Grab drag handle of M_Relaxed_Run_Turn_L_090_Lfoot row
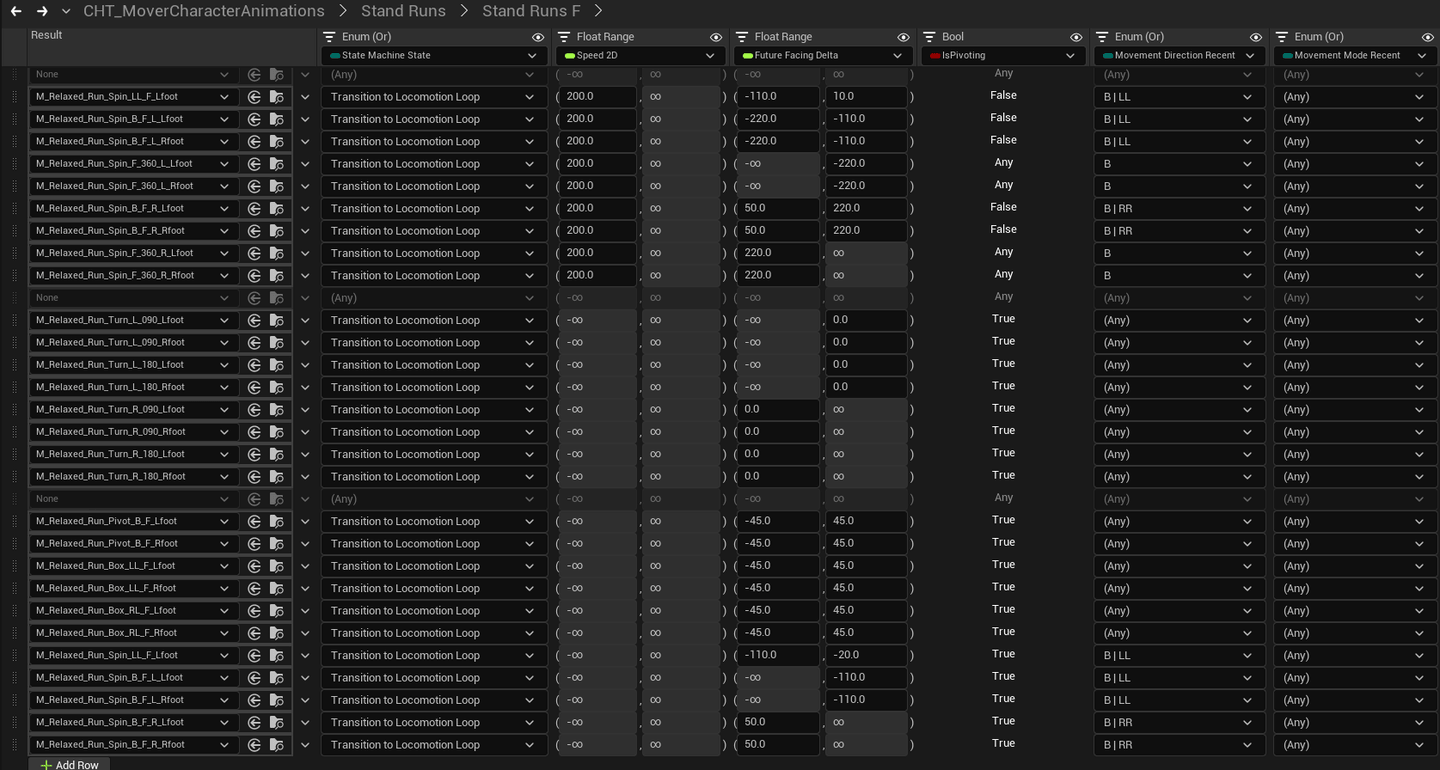 click(14, 320)
